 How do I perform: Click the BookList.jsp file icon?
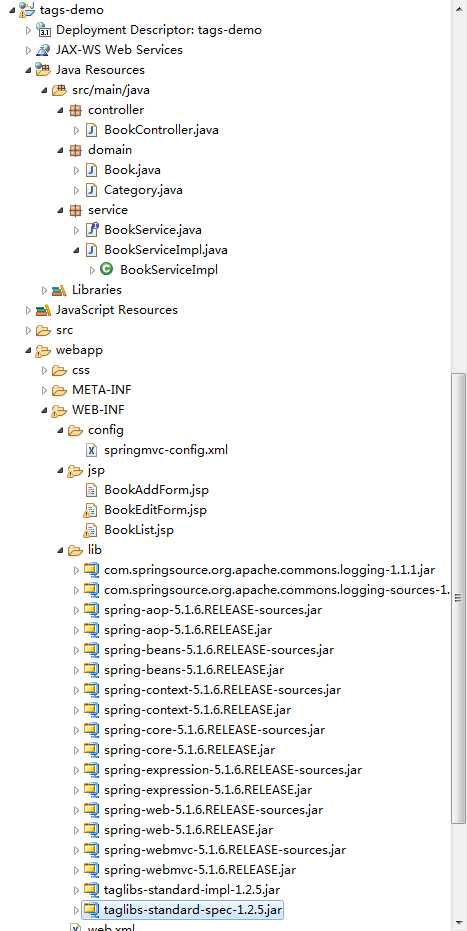tap(91, 530)
